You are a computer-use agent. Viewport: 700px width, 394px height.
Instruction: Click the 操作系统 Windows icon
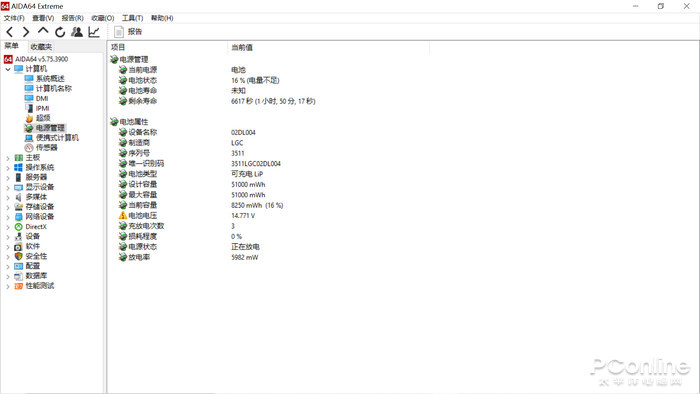pos(18,168)
